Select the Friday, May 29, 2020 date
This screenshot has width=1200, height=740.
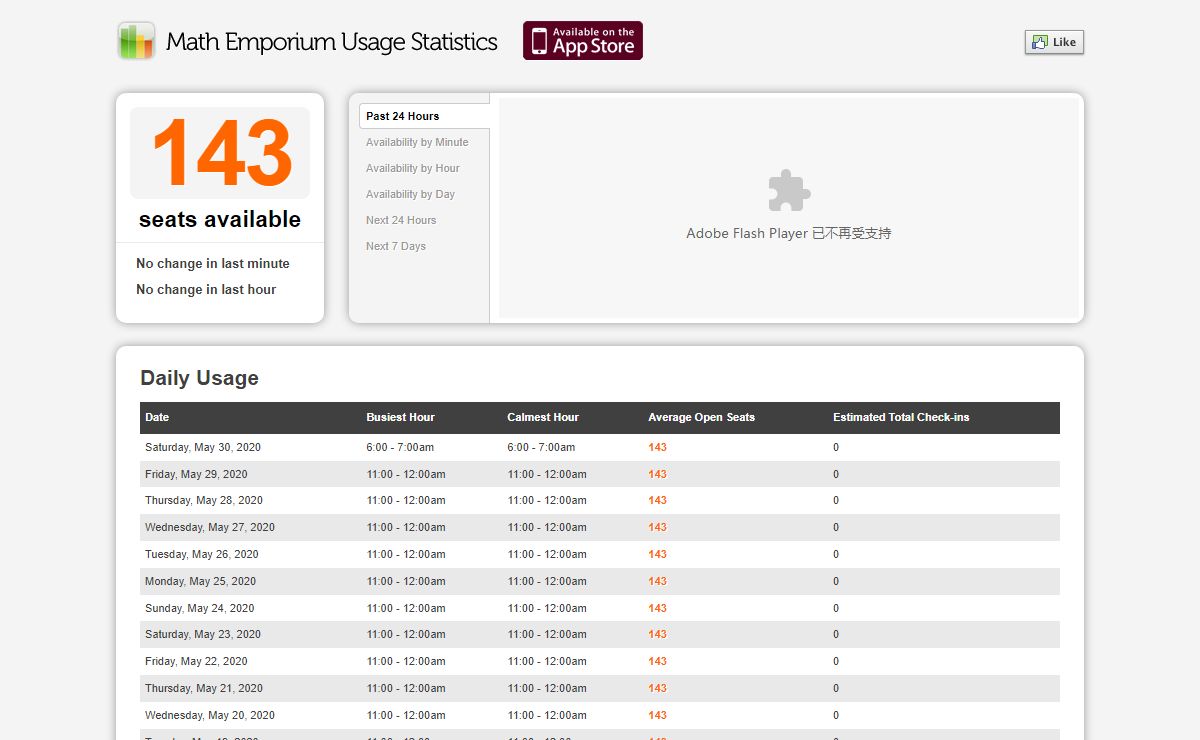point(196,474)
